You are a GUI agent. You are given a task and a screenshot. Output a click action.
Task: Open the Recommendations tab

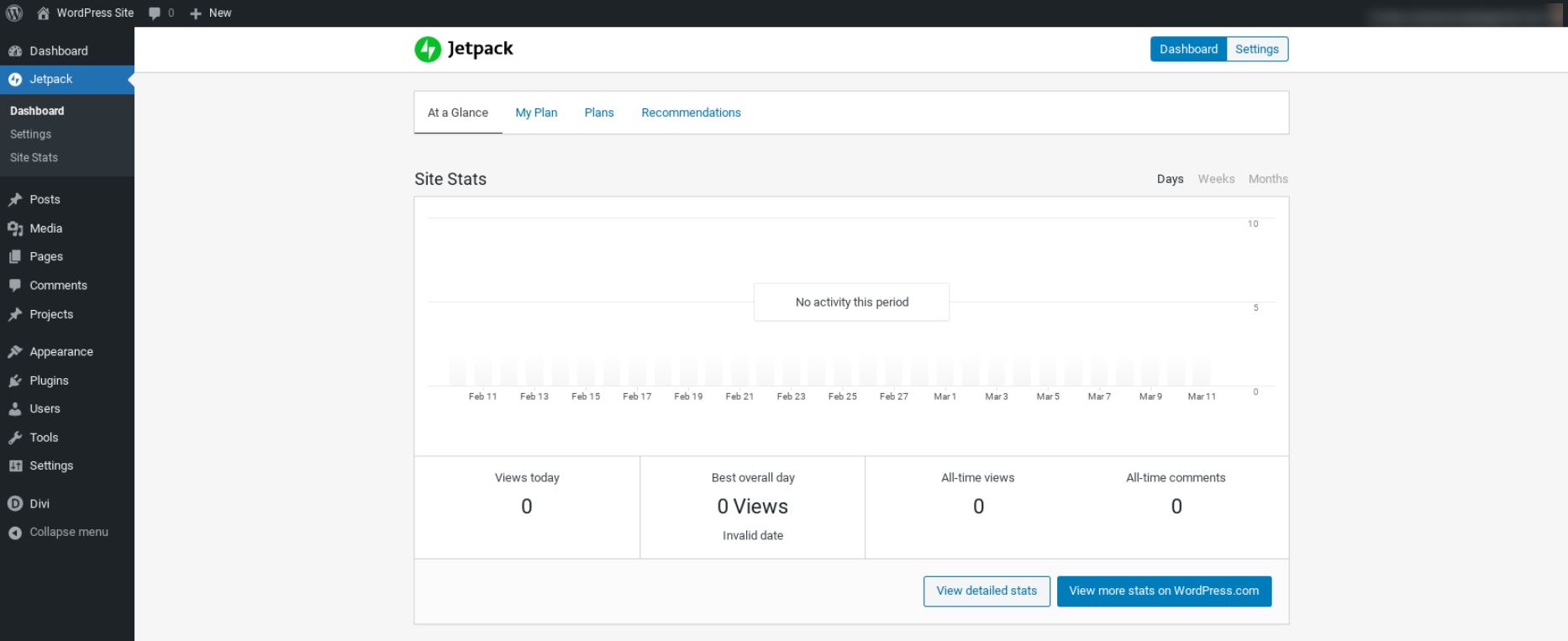[691, 113]
